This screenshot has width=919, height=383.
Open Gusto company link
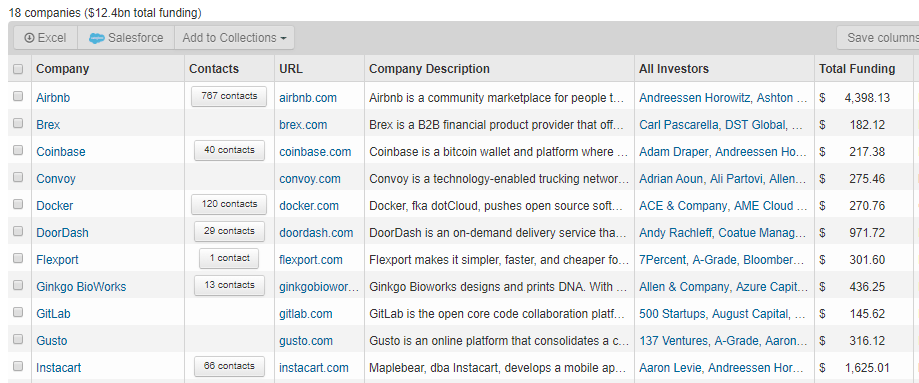(x=52, y=341)
